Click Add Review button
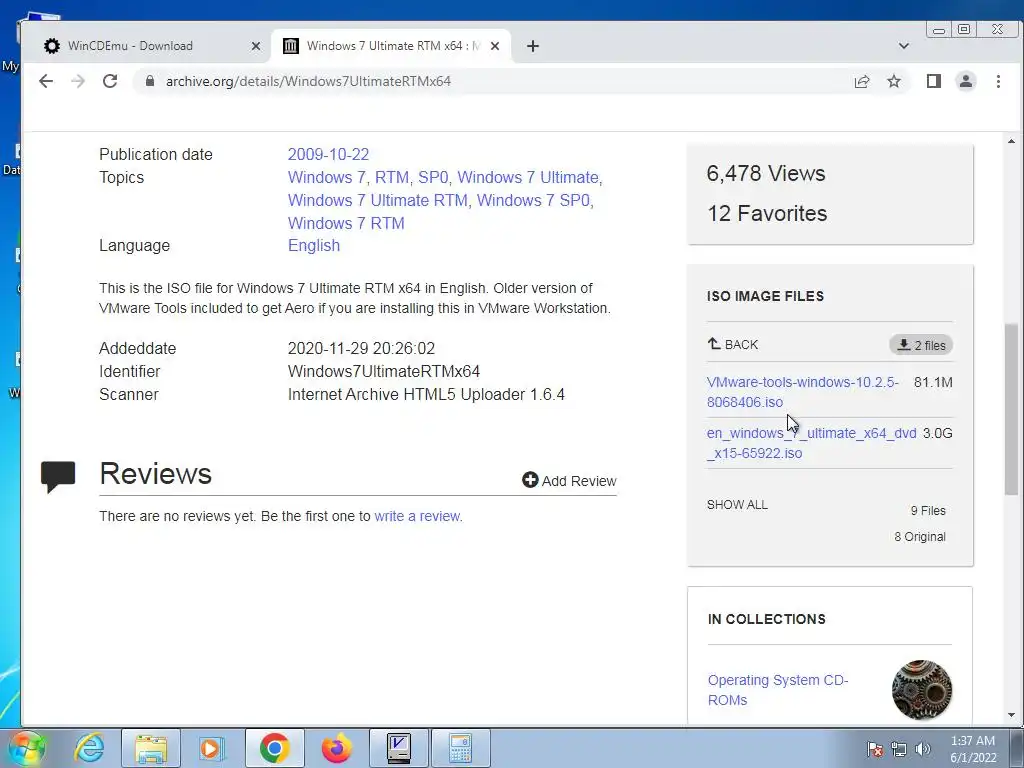Viewport: 1024px width, 768px height. [569, 481]
